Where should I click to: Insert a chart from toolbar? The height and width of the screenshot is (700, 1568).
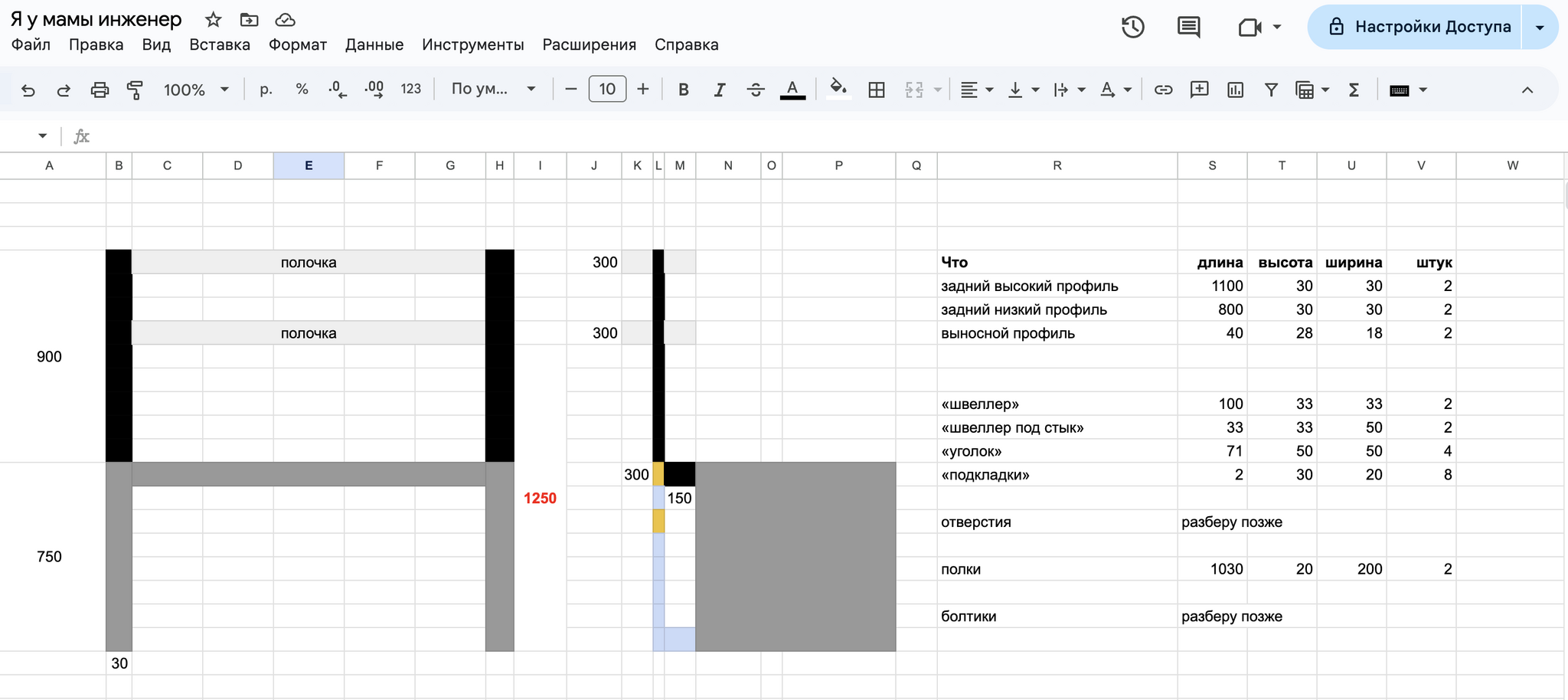point(1235,90)
